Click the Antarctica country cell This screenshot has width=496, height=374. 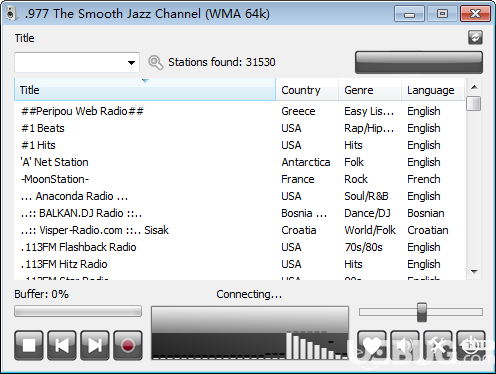(306, 162)
